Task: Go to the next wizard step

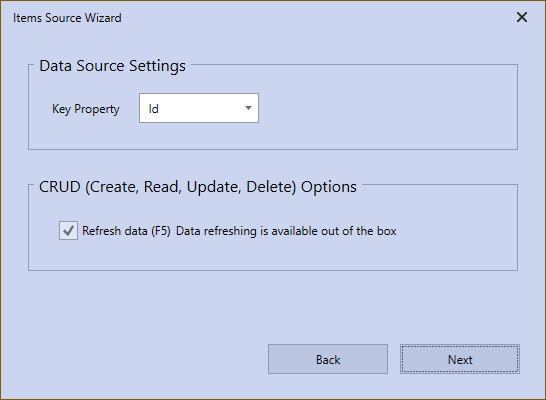Action: click(460, 359)
